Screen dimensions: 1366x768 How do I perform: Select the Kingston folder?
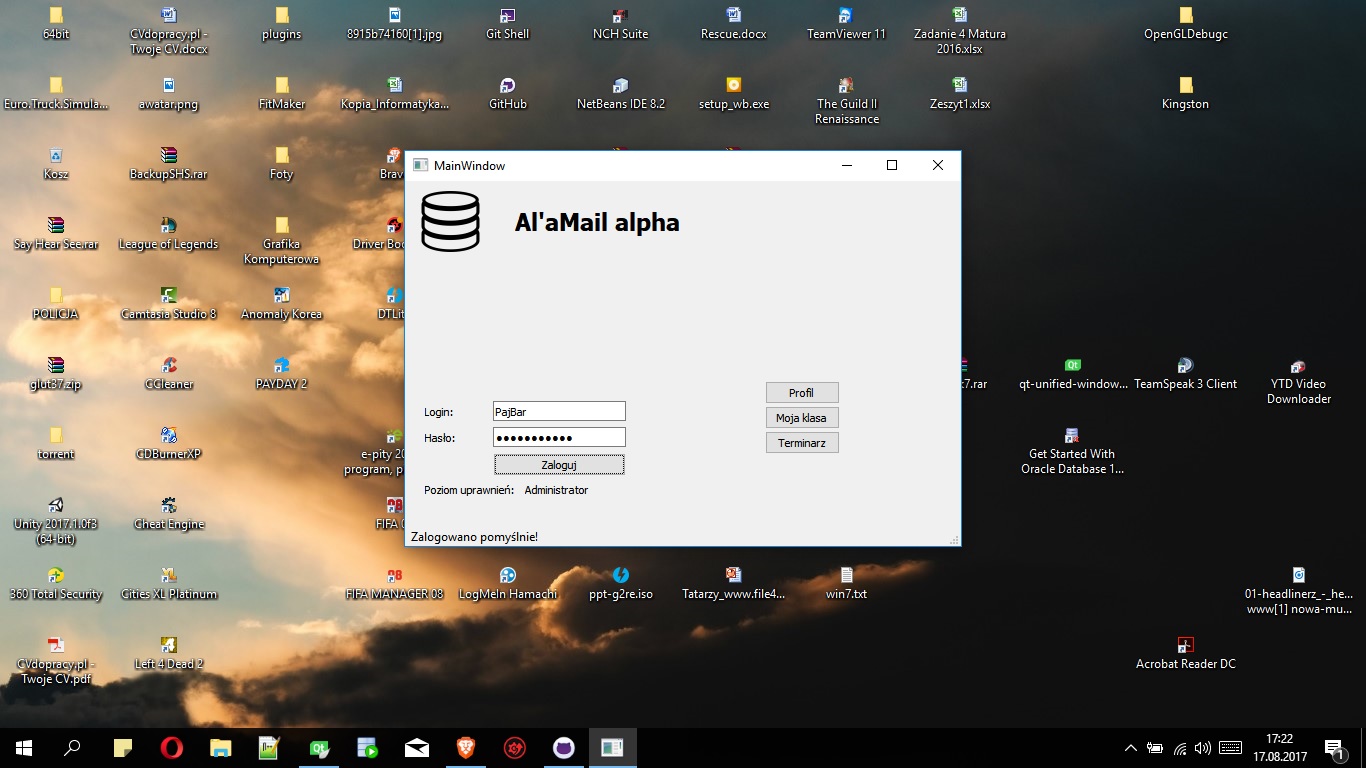coord(1186,94)
